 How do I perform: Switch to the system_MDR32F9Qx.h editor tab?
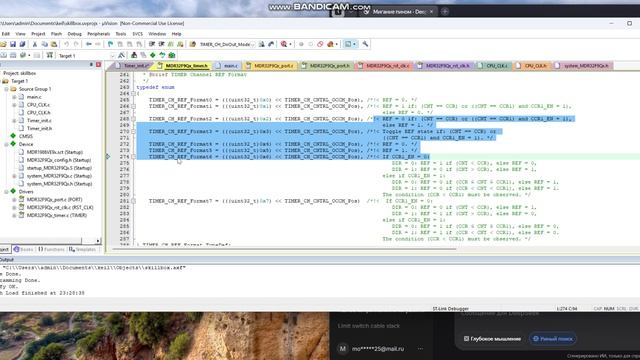tap(583, 66)
